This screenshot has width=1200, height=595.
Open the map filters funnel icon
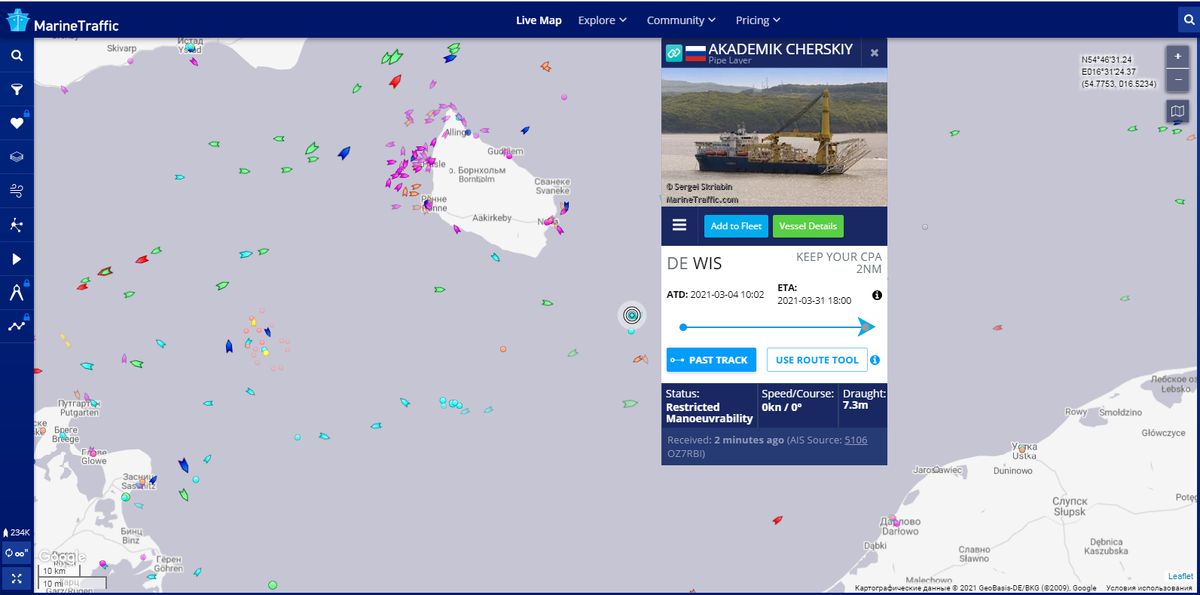[17, 90]
